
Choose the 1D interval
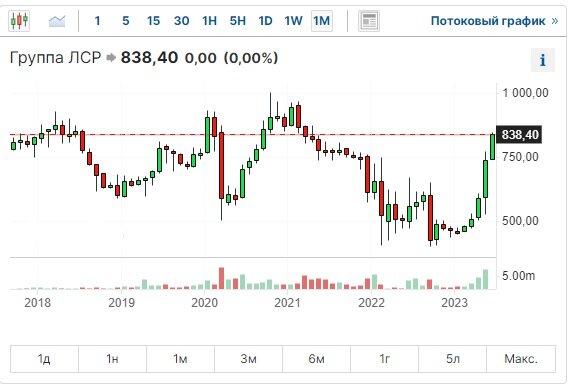pos(265,21)
